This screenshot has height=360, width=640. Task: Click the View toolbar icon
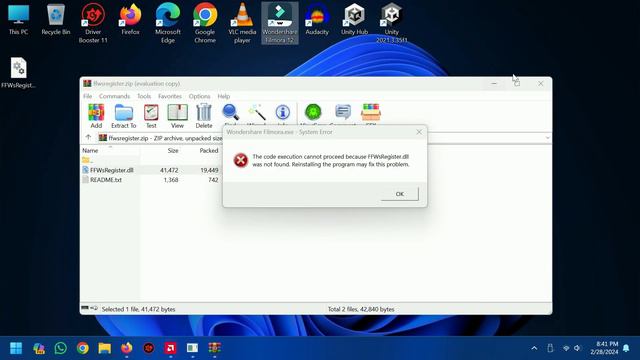pyautogui.click(x=178, y=116)
